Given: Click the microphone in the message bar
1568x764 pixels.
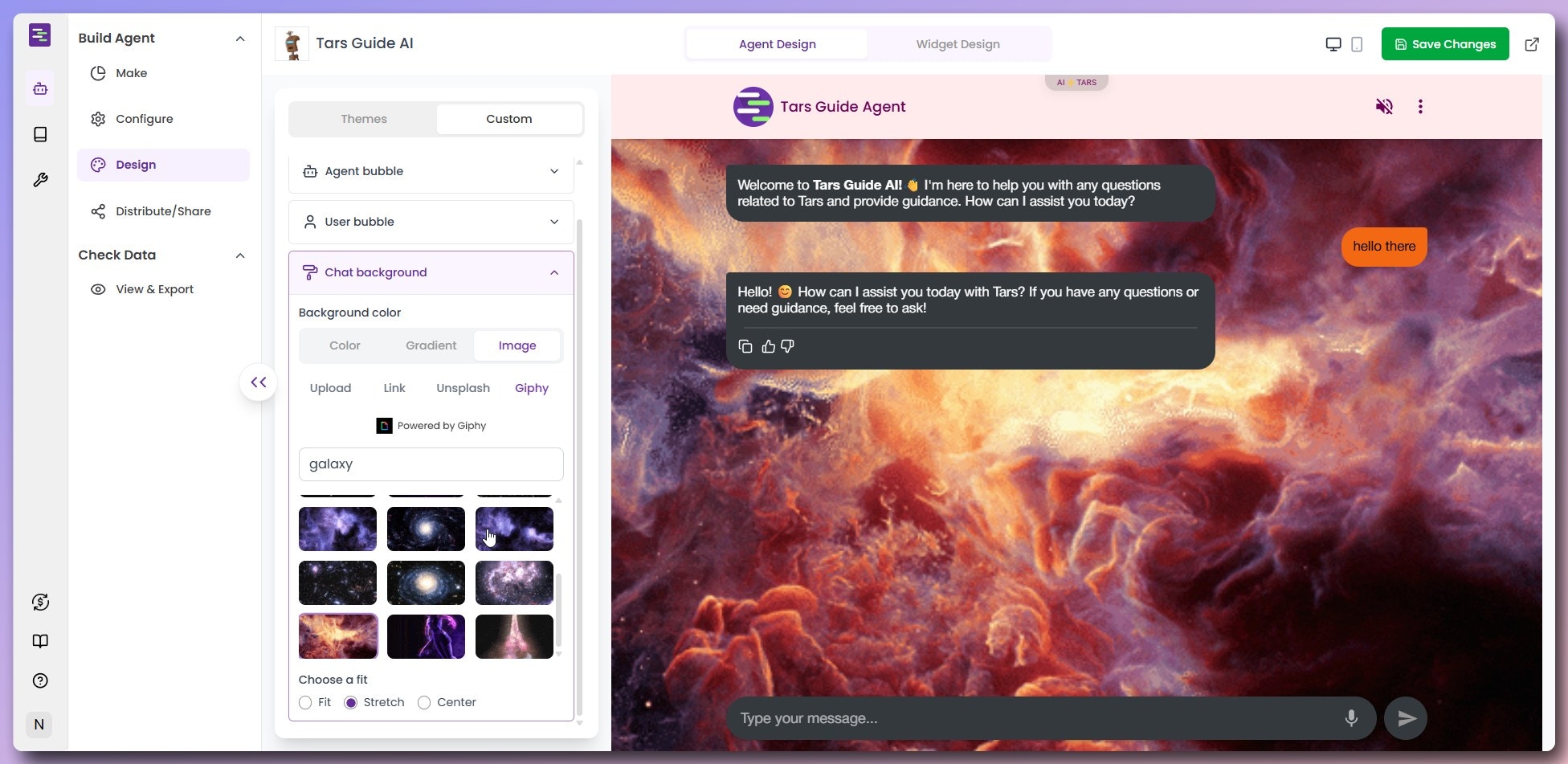Looking at the screenshot, I should [1350, 717].
